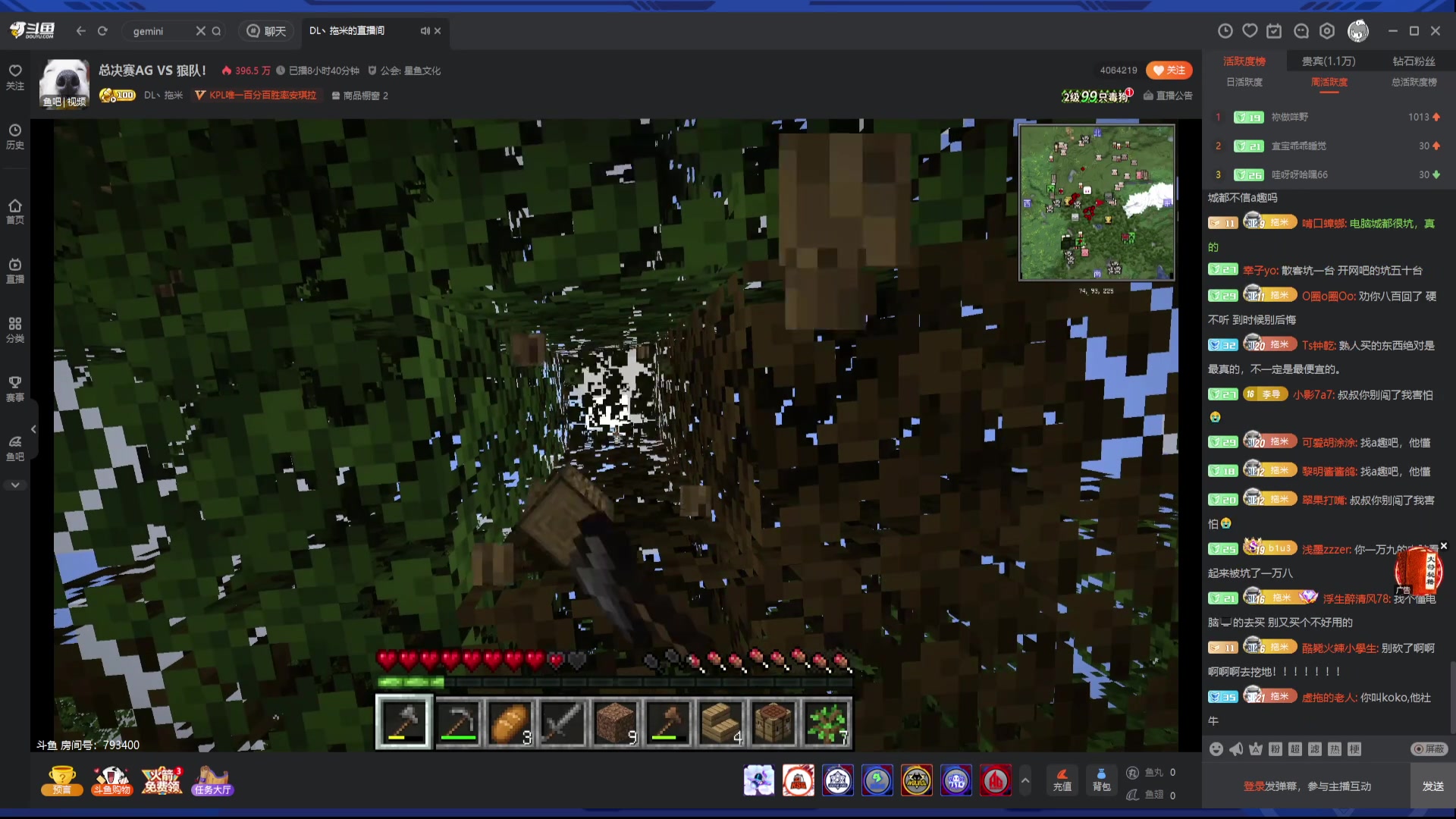Toggle the 屏蔽 block switch
The height and width of the screenshot is (819, 1456).
[1429, 749]
